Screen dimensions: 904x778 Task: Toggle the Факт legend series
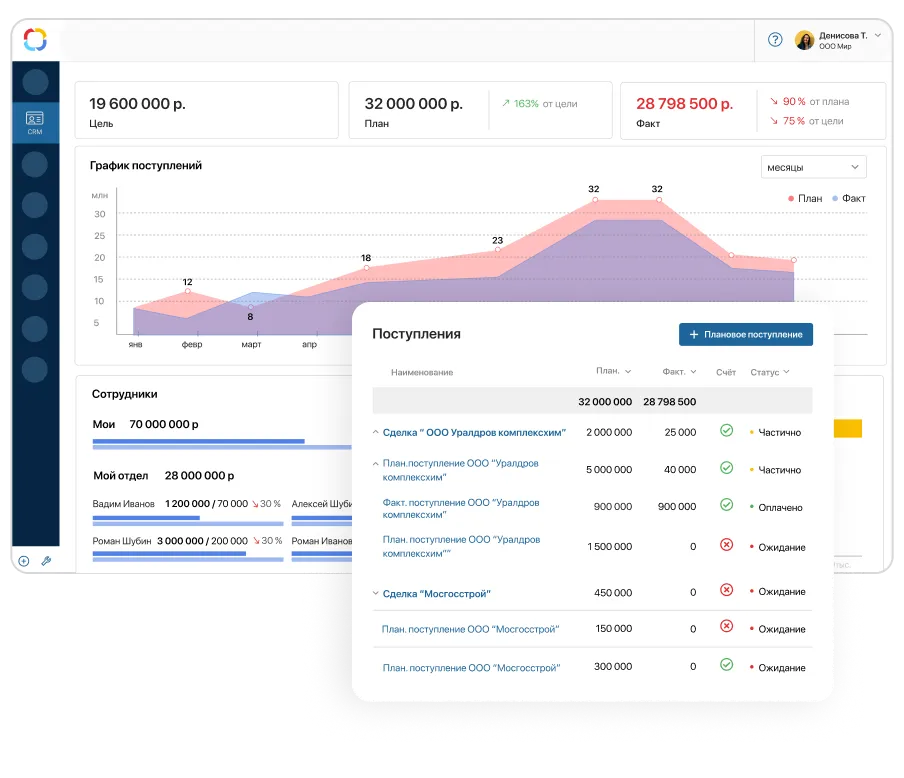coord(848,198)
